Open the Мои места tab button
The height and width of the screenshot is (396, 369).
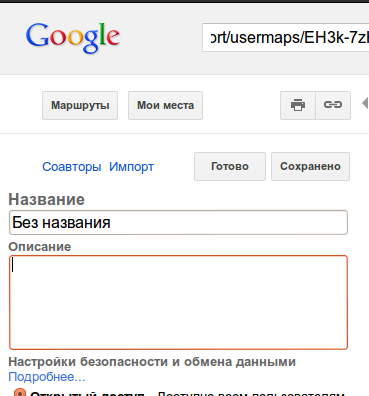165,105
